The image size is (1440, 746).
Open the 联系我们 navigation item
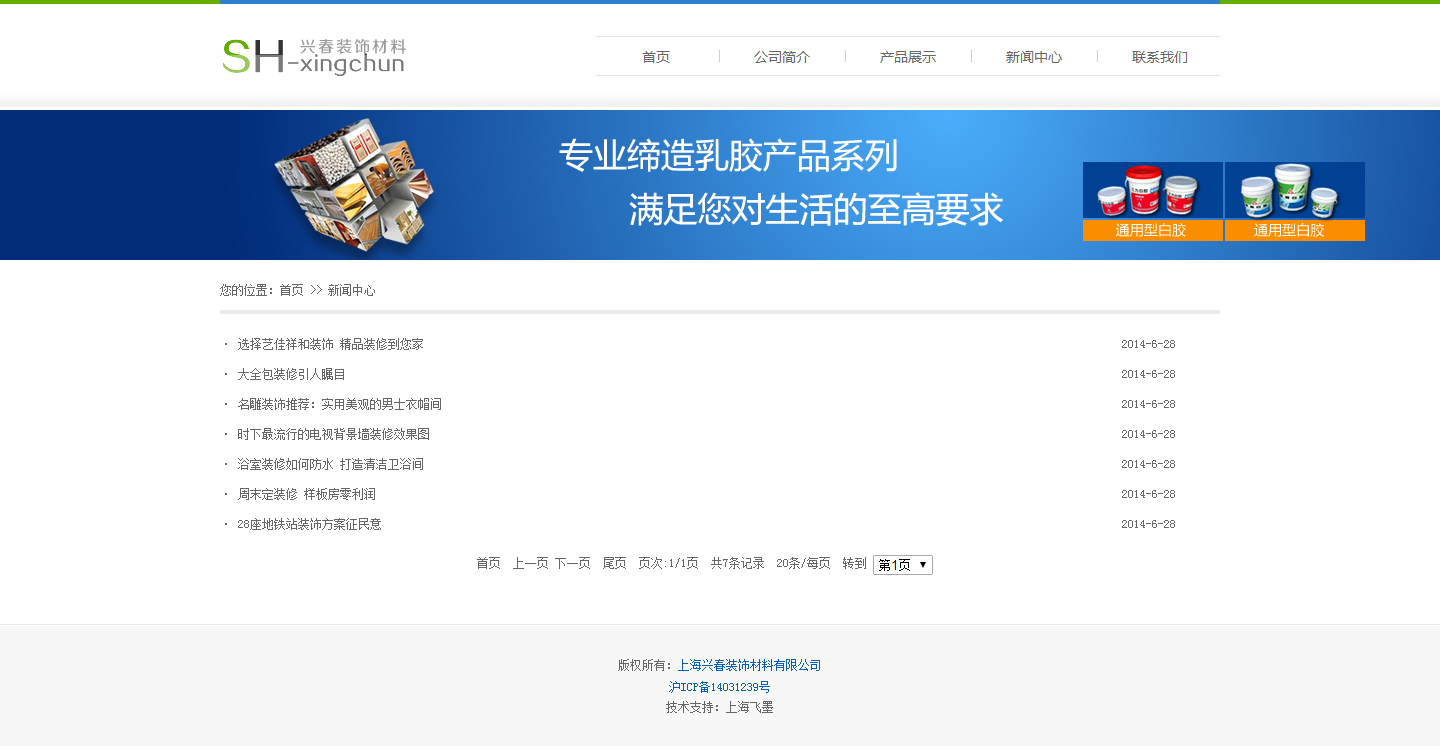pyautogui.click(x=1160, y=57)
